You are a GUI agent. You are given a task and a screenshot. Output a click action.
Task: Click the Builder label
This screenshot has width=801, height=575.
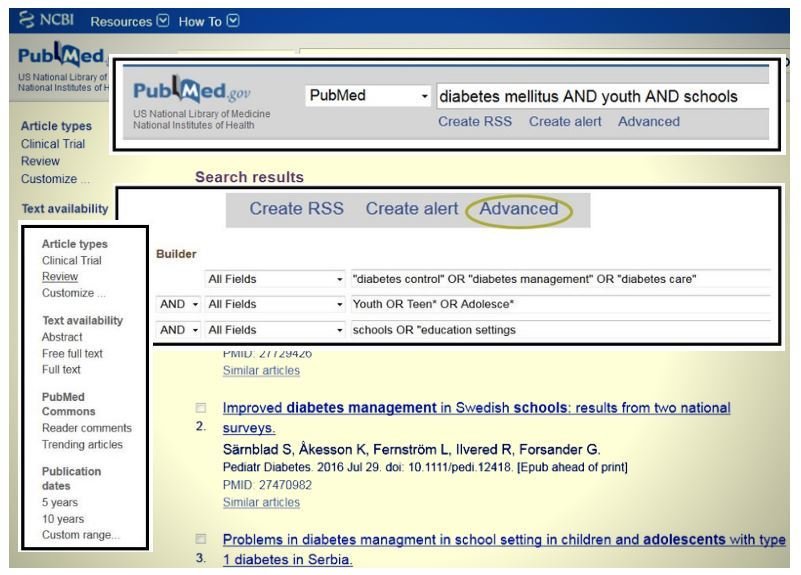[176, 254]
